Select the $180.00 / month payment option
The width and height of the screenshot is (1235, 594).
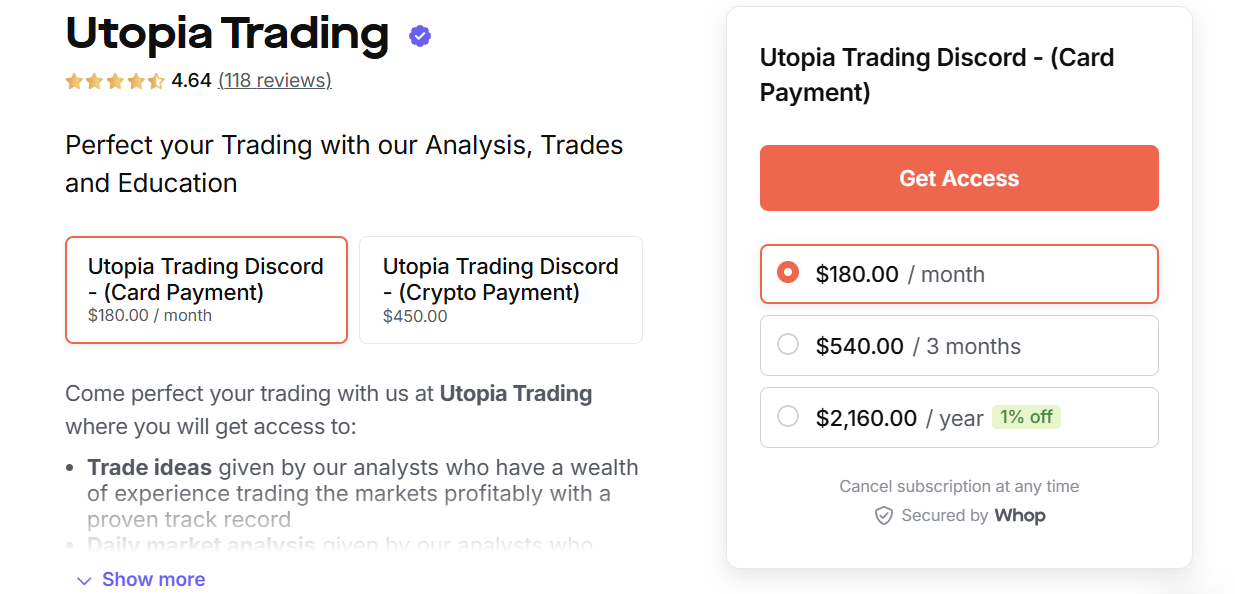pyautogui.click(x=958, y=273)
